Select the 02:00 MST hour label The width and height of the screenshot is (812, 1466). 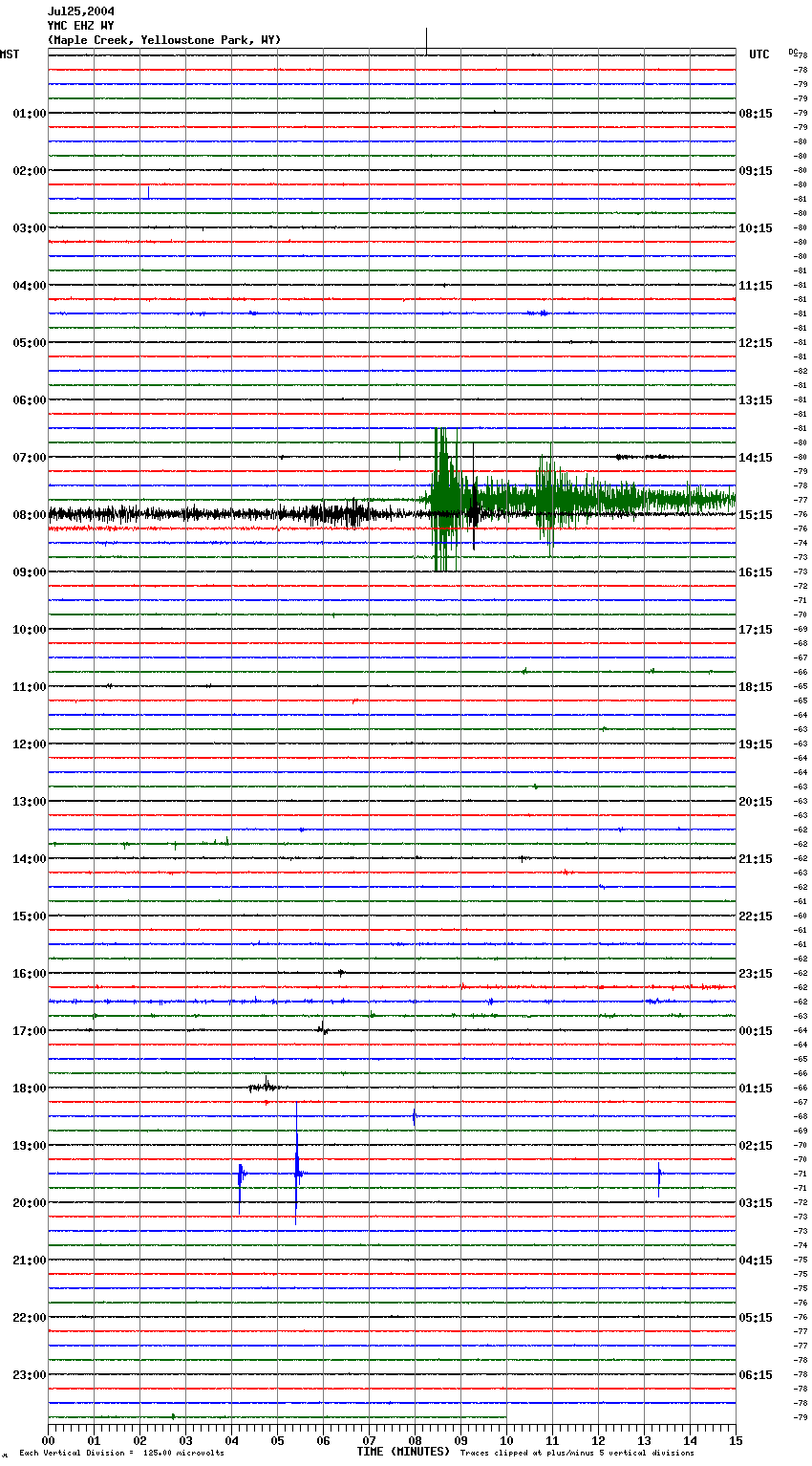30,171
